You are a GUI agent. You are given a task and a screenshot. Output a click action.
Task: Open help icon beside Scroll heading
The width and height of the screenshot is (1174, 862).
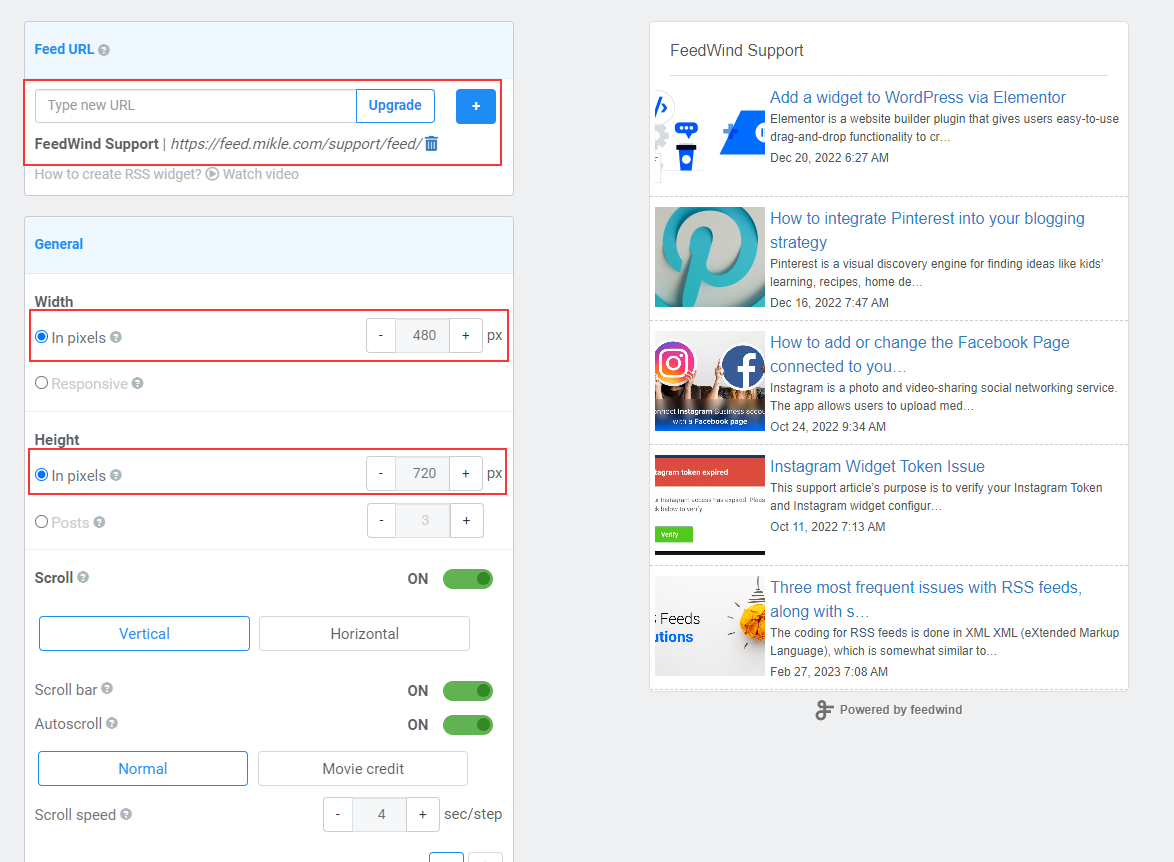pos(83,577)
